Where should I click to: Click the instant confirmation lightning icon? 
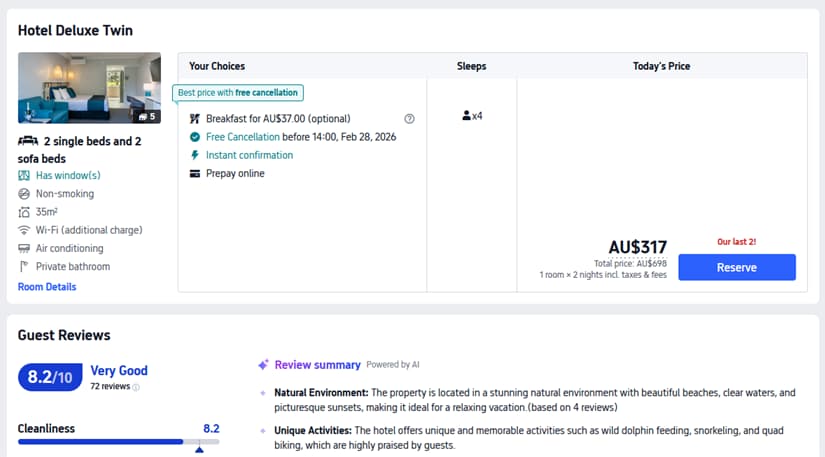195,155
